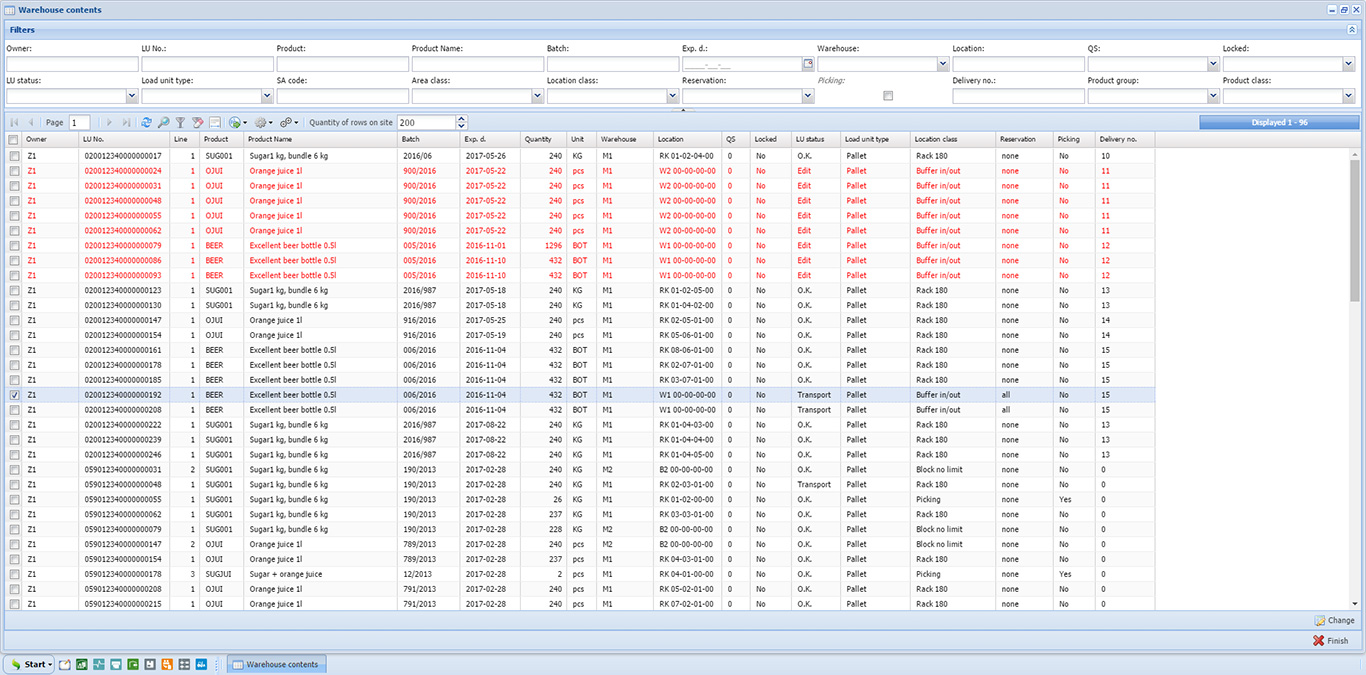Click the Change button
Screen dimensions: 1366x675
1334,620
